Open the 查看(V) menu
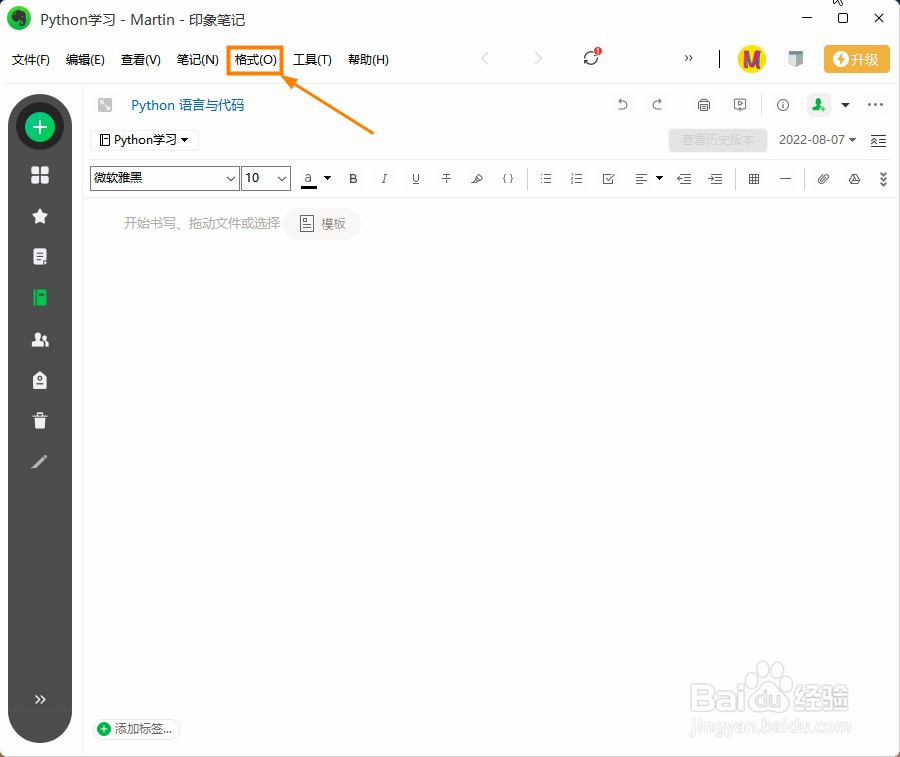 click(x=141, y=60)
